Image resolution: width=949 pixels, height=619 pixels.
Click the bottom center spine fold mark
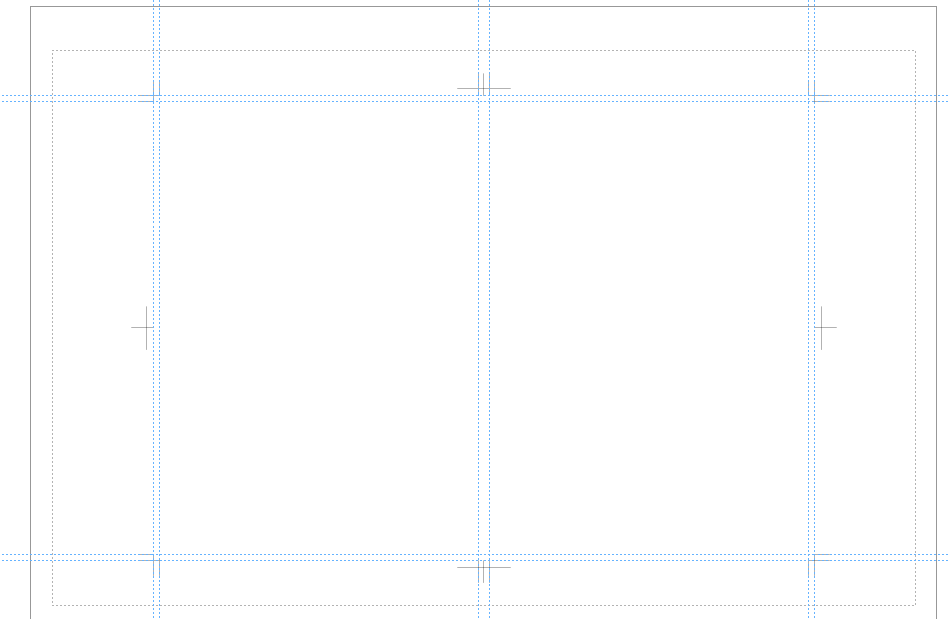[x=484, y=571]
